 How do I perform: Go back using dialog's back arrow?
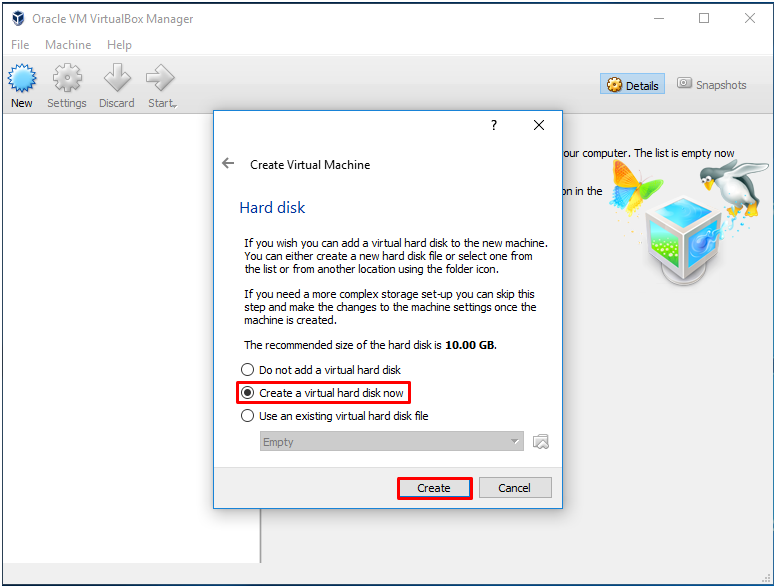click(228, 164)
